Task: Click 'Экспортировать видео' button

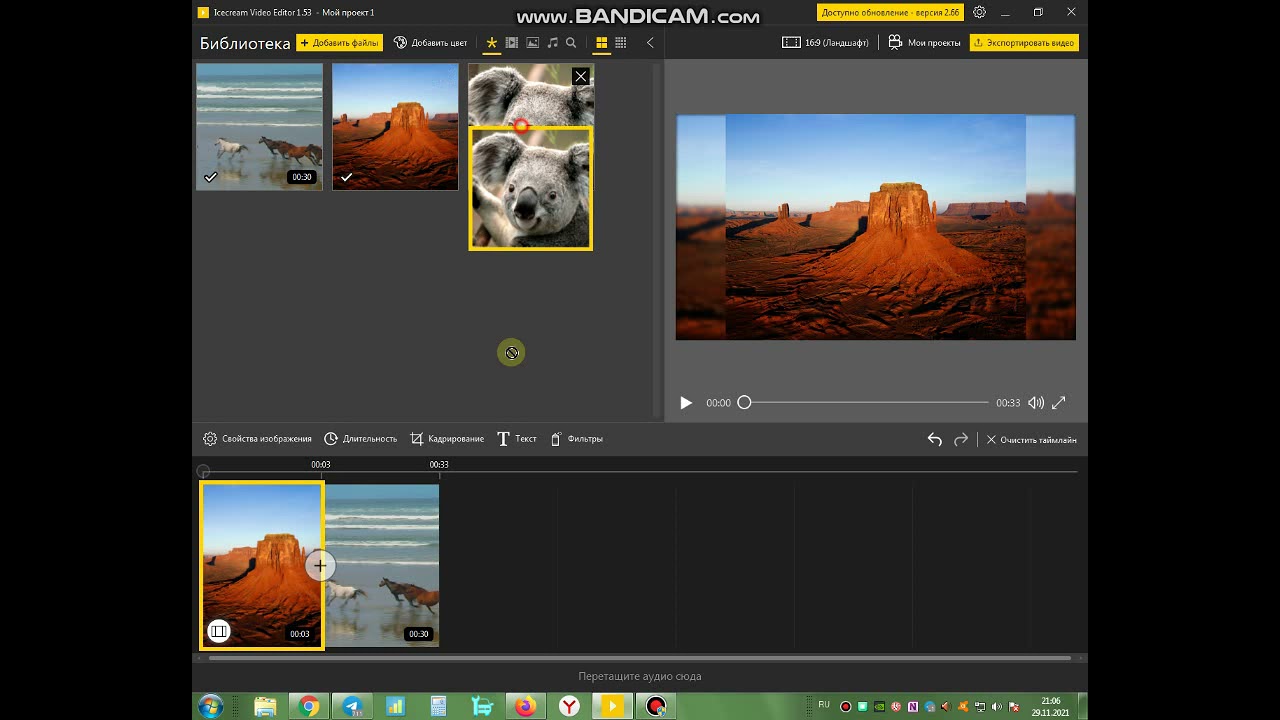Action: tap(1024, 43)
